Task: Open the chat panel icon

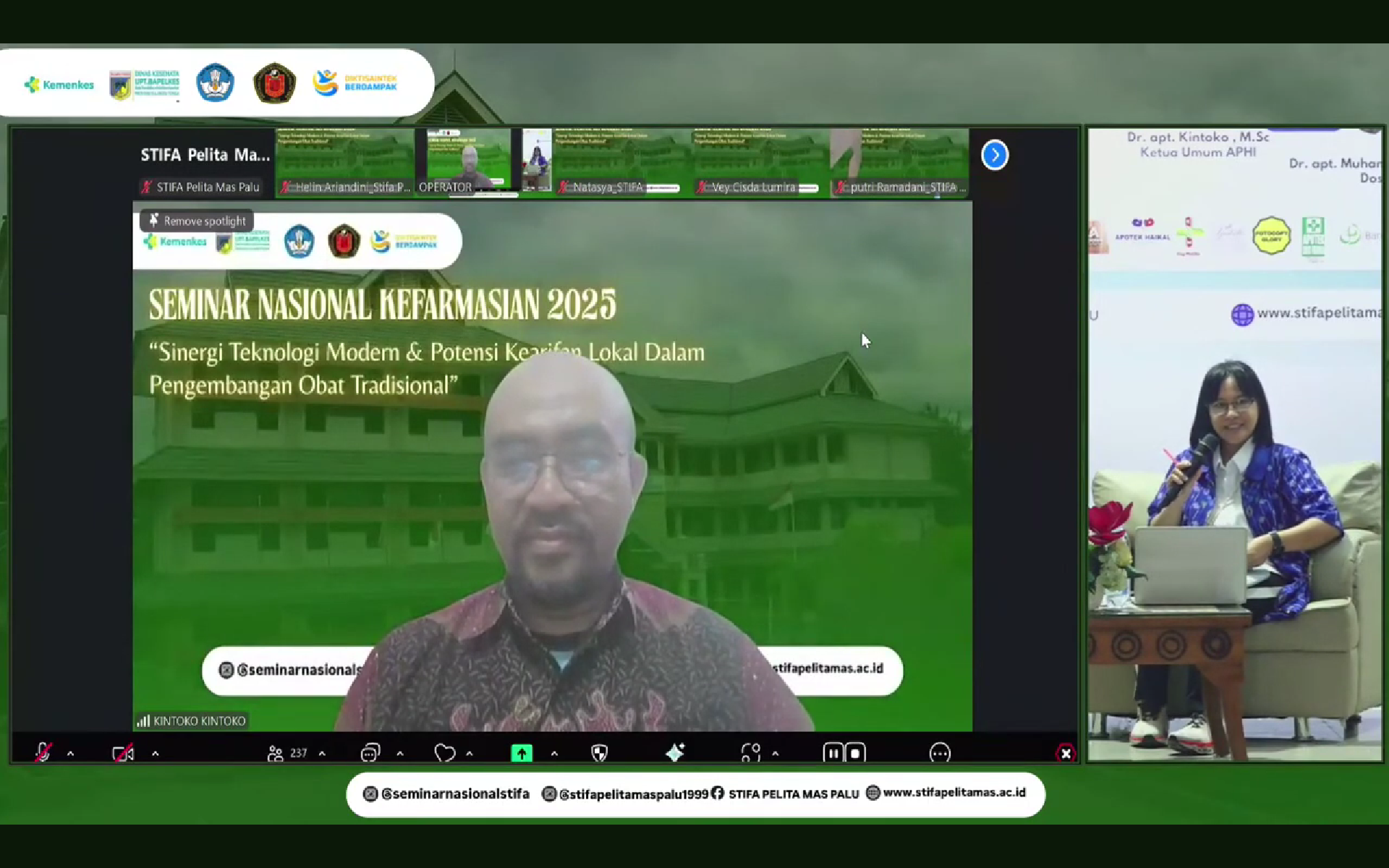Action: click(x=370, y=753)
